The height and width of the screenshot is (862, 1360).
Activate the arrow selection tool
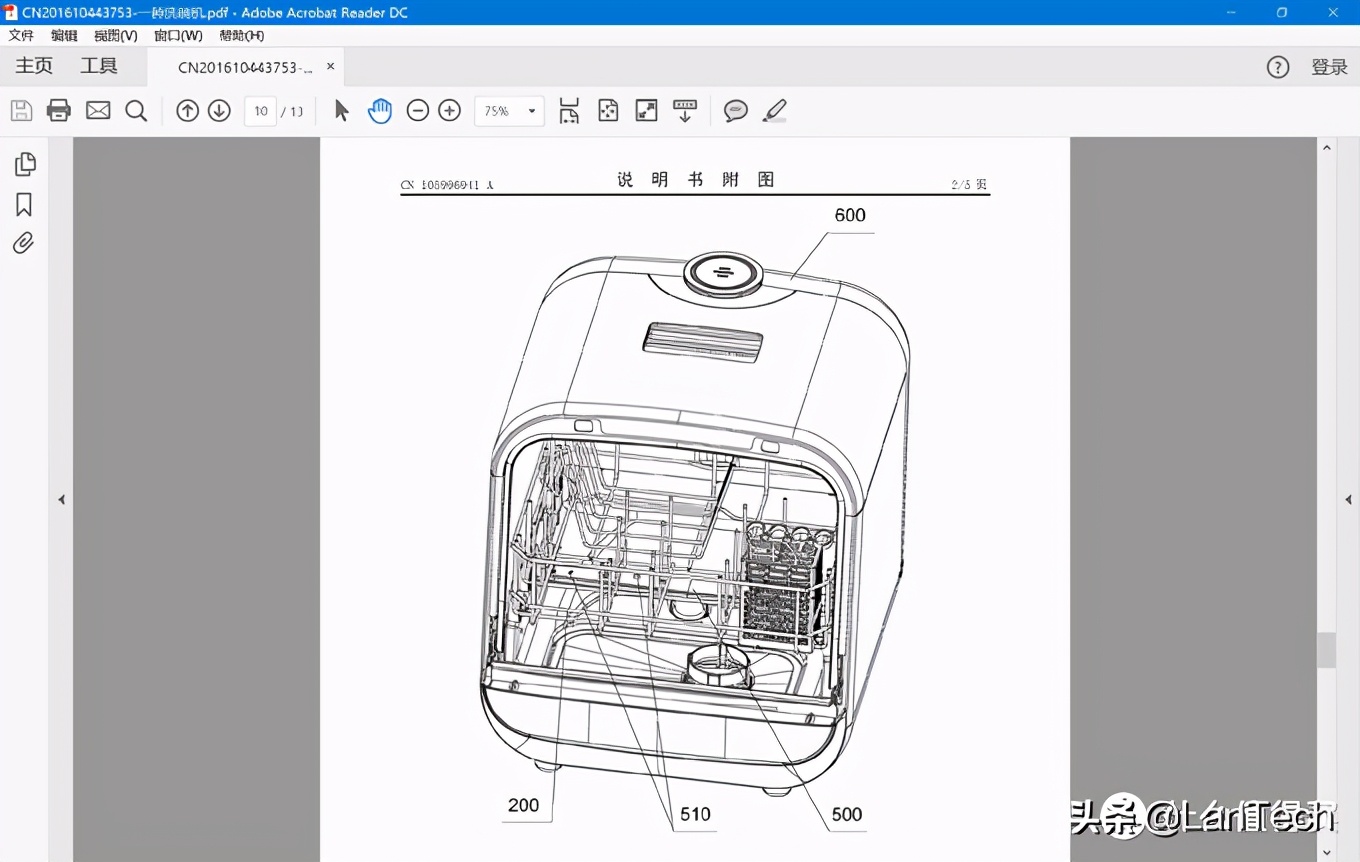coord(341,111)
